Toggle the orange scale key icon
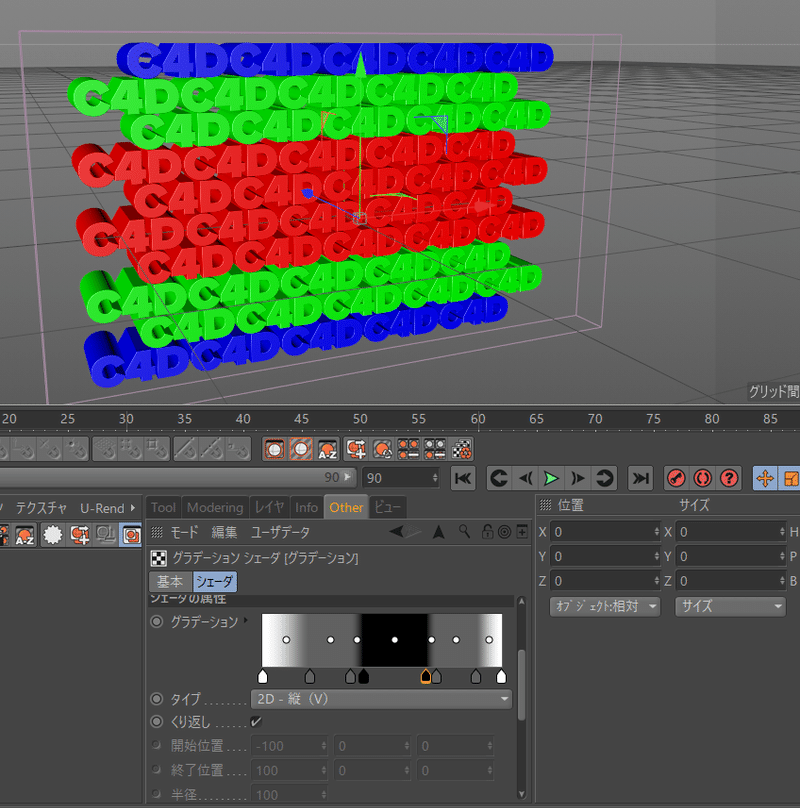The image size is (800, 808). (790, 478)
